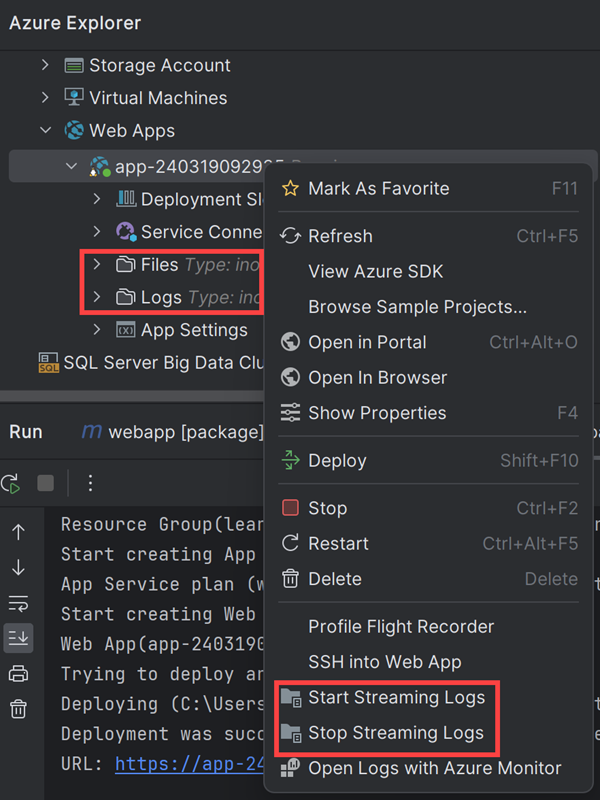Choose View Azure SDK from menu

(x=429, y=271)
